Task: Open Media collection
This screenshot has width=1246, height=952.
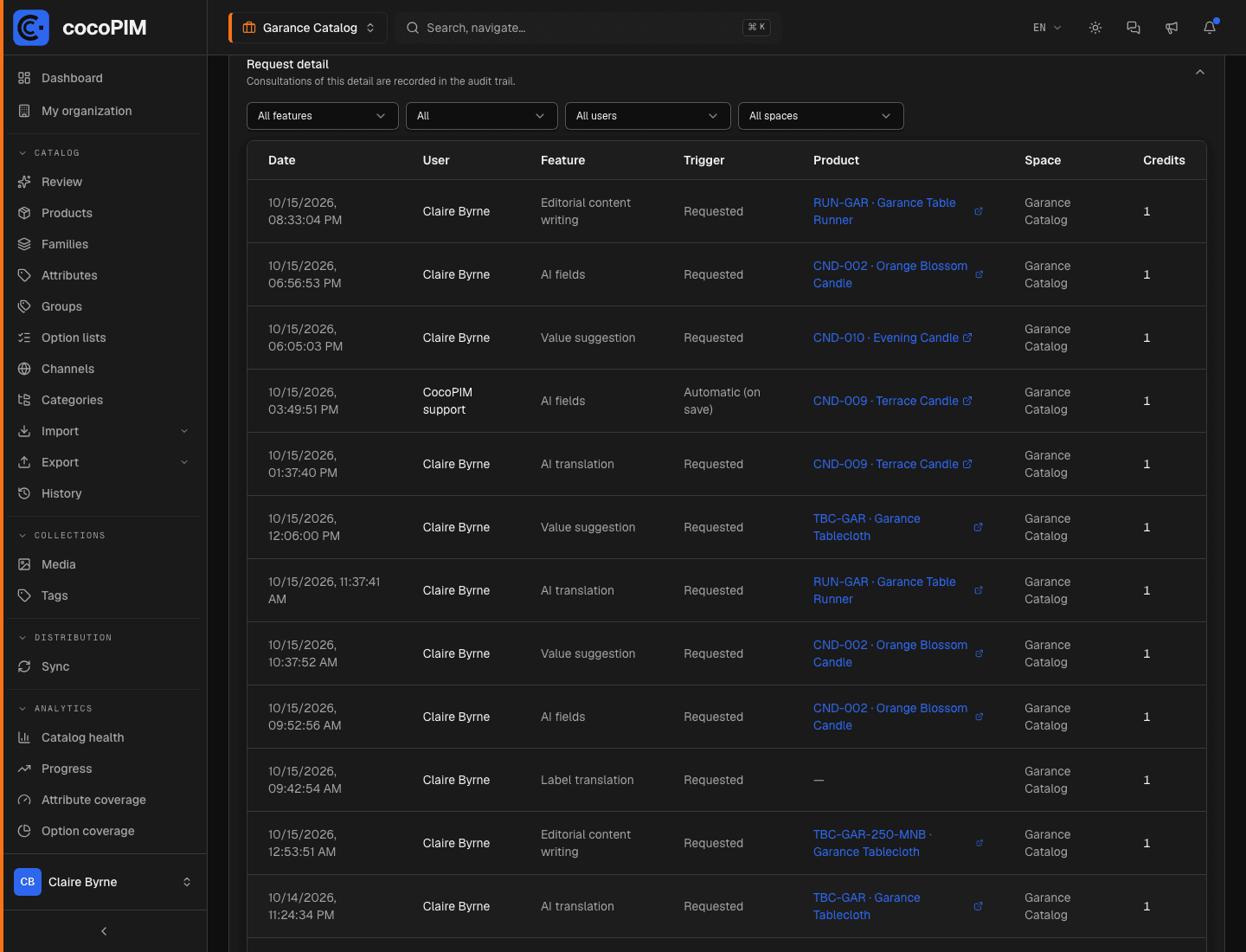Action: pyautogui.click(x=104, y=564)
